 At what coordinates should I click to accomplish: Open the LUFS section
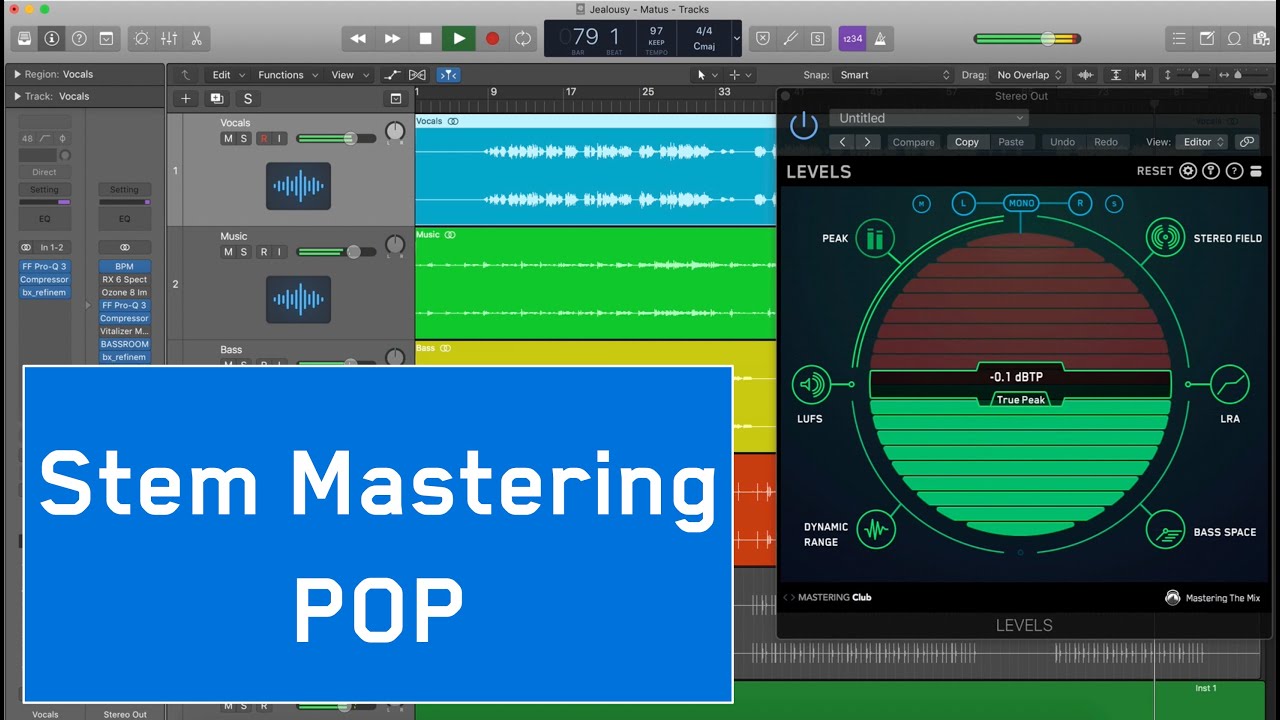click(811, 385)
